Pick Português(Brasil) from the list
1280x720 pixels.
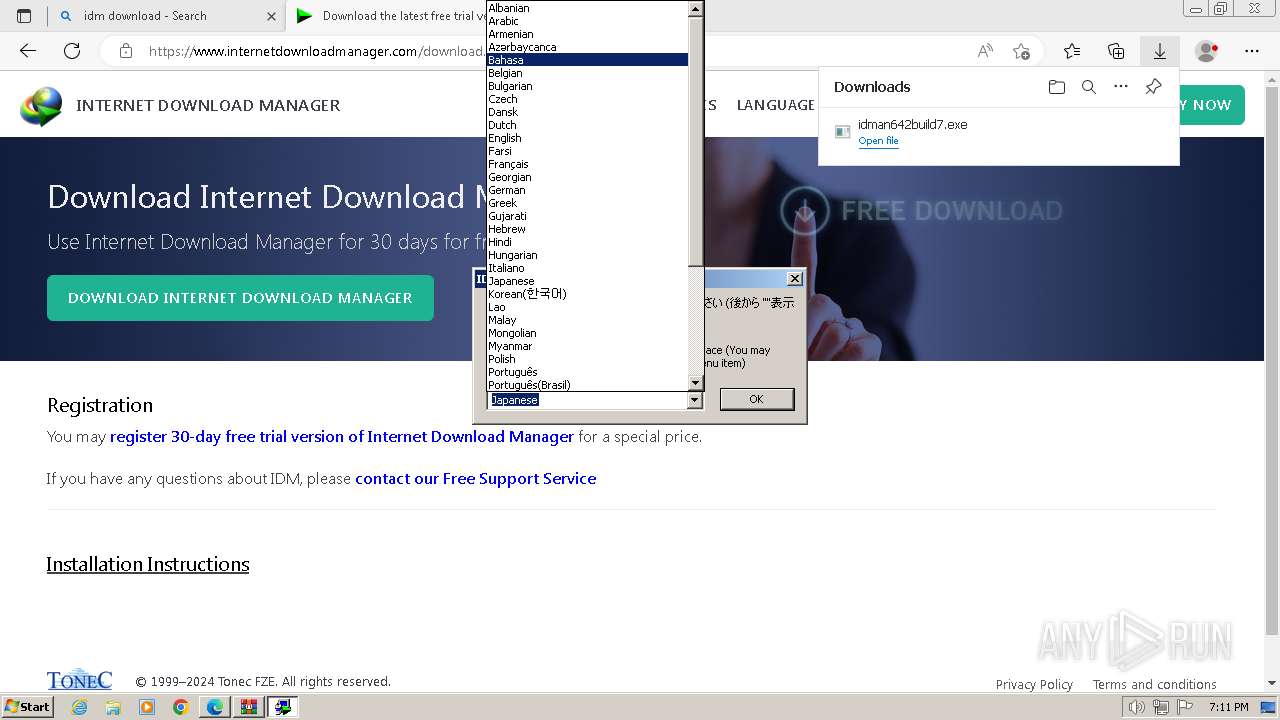[588, 385]
